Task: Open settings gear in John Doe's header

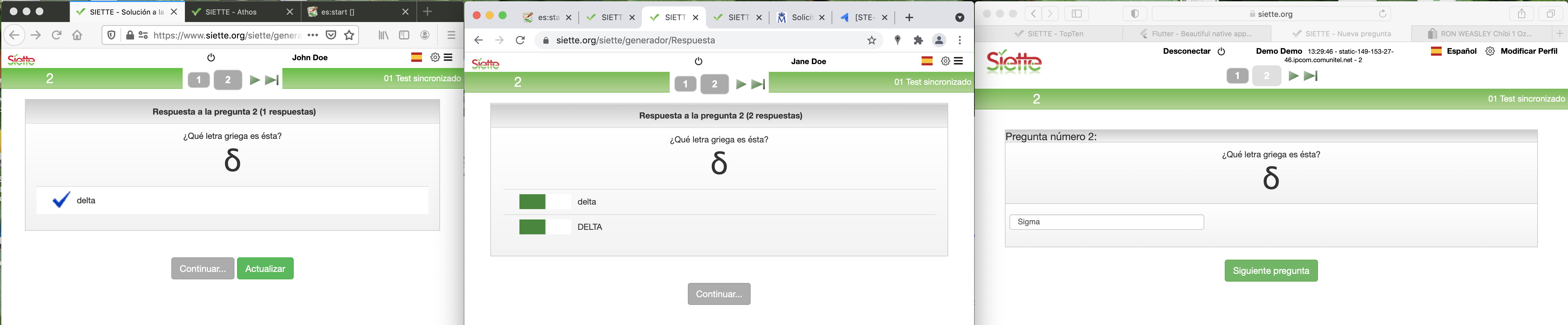Action: click(435, 57)
